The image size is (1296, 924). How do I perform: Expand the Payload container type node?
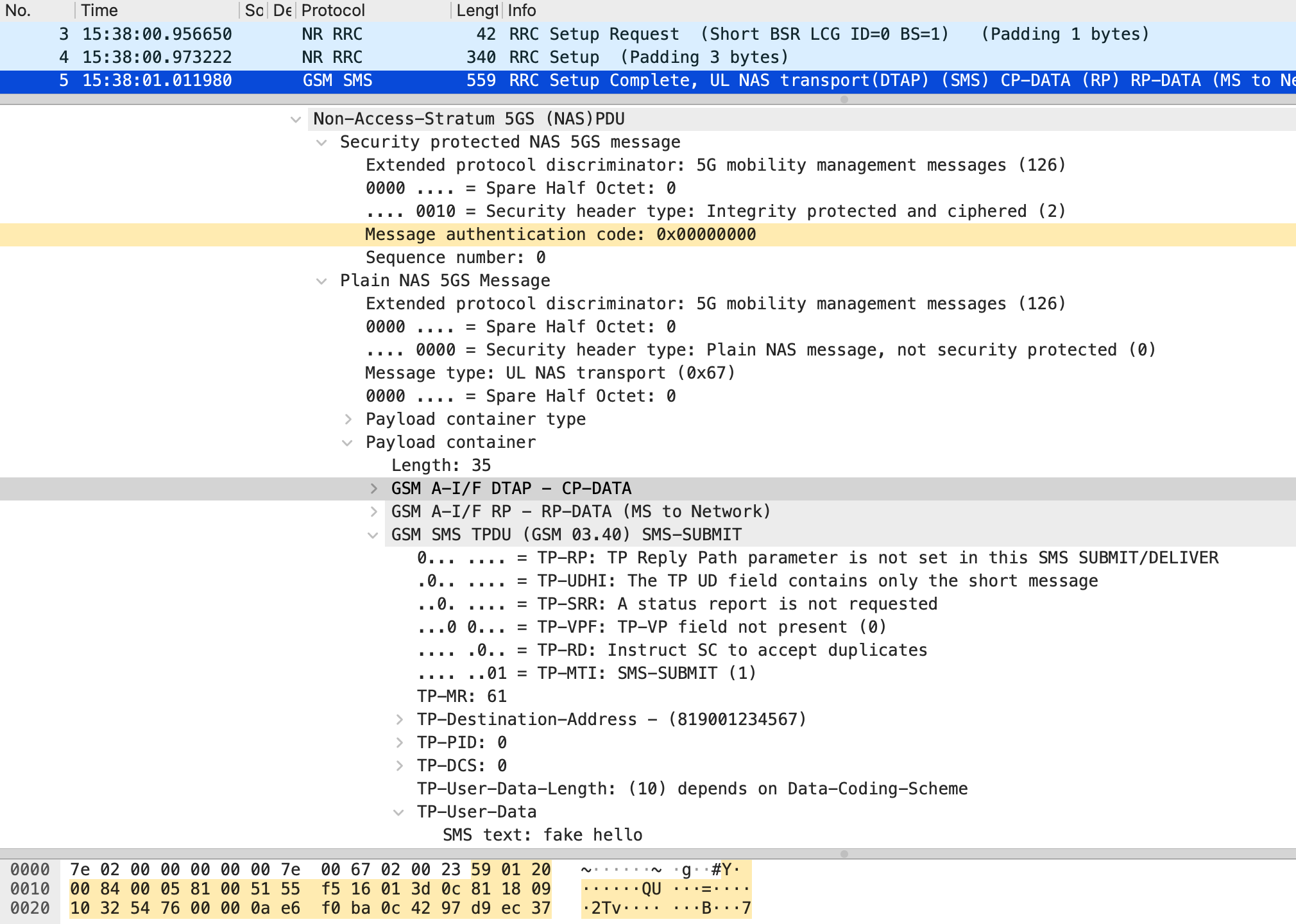pos(348,420)
